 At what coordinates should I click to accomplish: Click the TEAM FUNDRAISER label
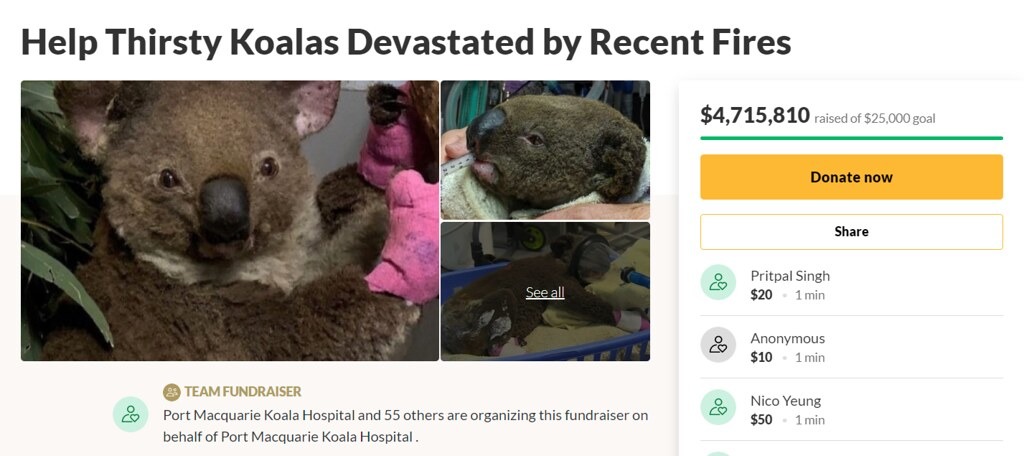242,392
